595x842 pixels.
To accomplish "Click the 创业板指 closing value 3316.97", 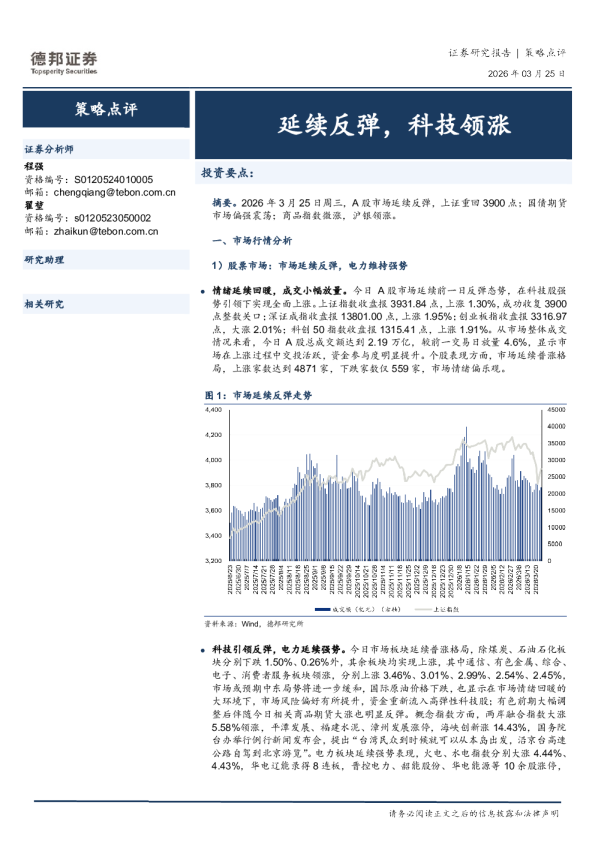I will point(548,316).
